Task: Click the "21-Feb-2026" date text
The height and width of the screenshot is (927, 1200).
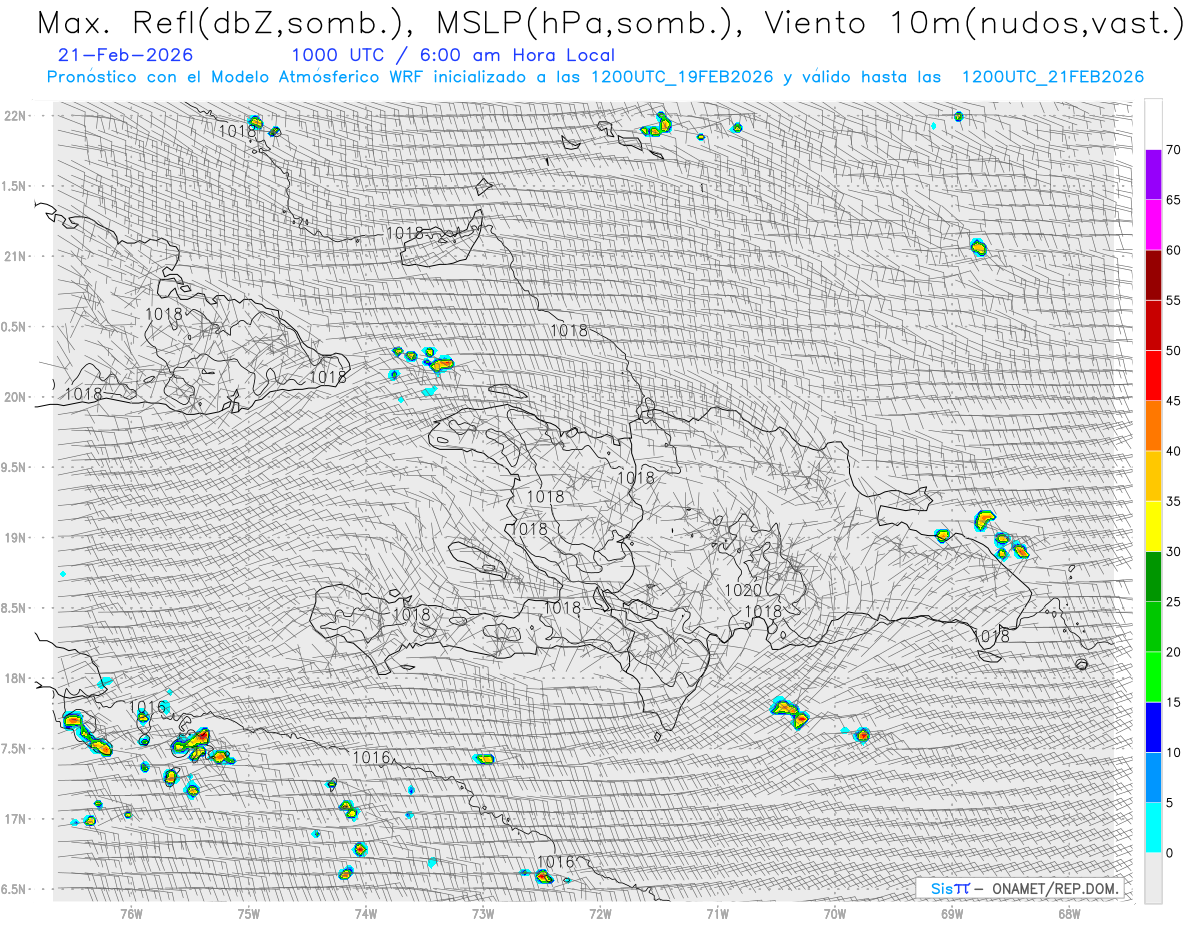Action: coord(126,56)
